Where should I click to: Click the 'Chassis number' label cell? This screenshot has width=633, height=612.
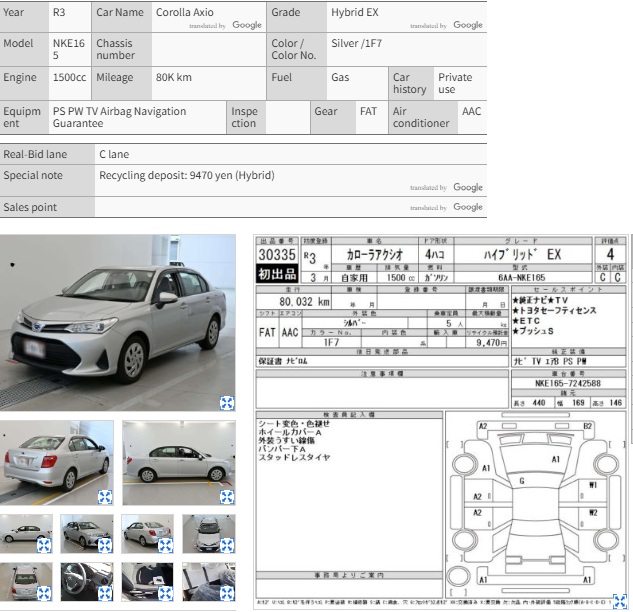tap(122, 49)
